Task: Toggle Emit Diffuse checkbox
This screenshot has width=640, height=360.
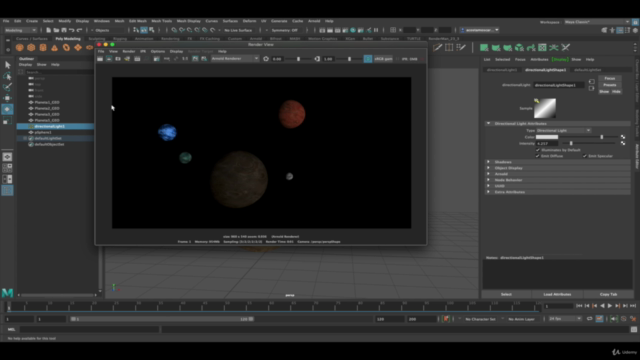Action: click(538, 156)
